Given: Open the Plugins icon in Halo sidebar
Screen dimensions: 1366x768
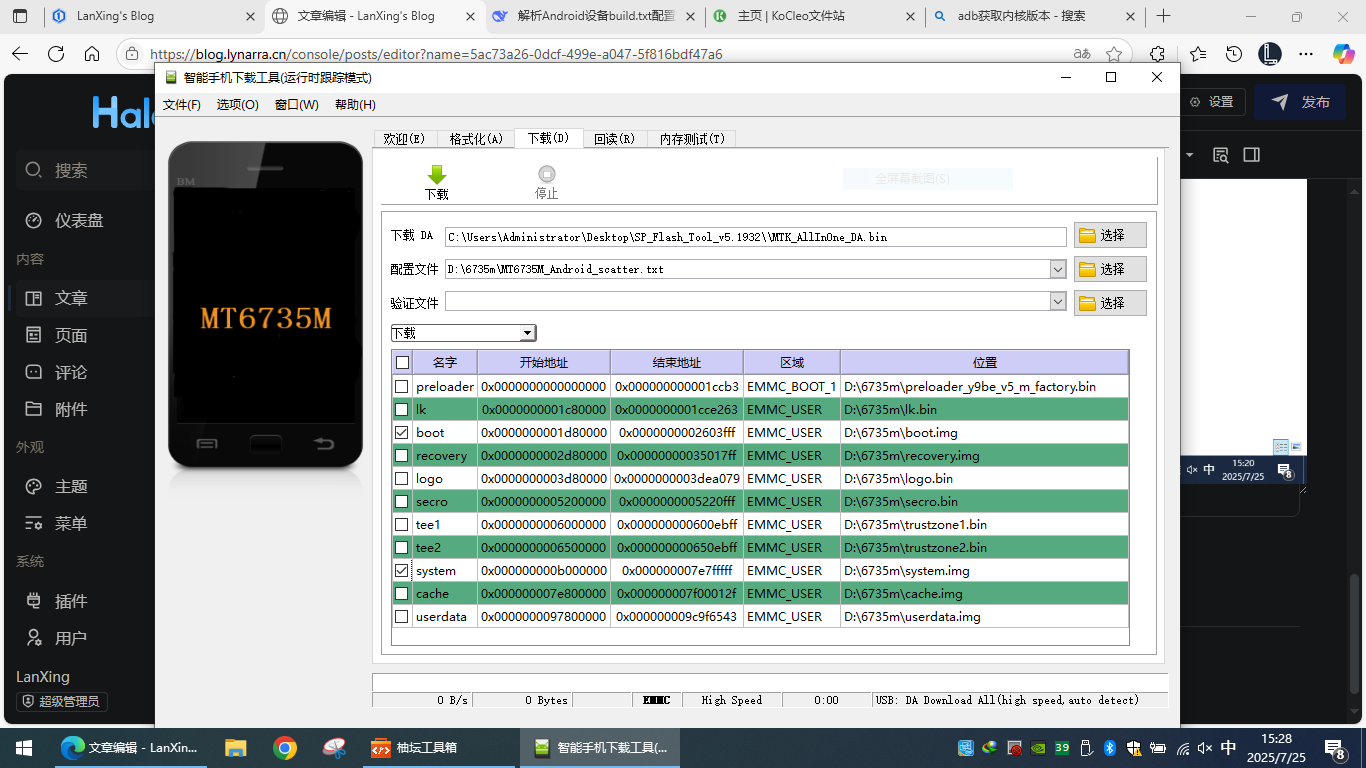Looking at the screenshot, I should (x=34, y=601).
